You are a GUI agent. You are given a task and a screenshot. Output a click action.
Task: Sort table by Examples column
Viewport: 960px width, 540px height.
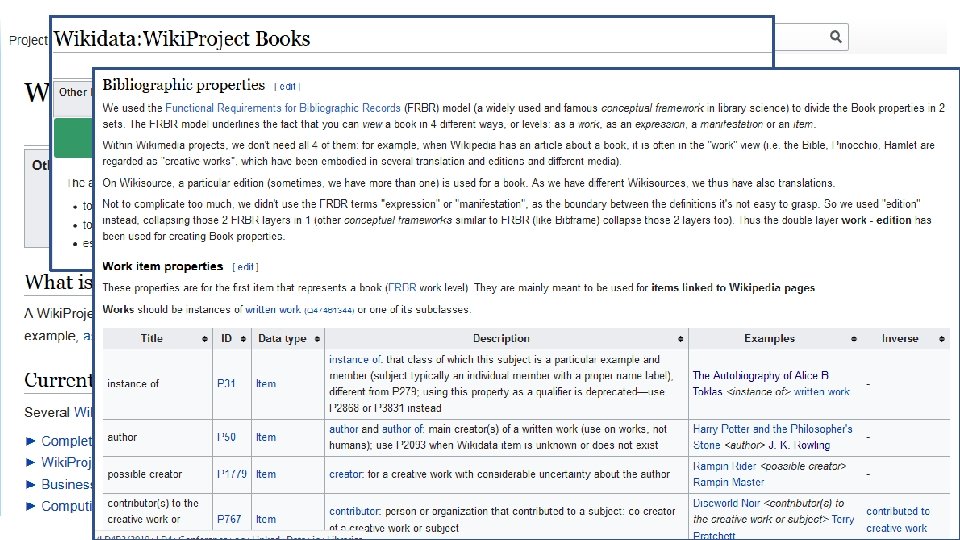pos(853,339)
